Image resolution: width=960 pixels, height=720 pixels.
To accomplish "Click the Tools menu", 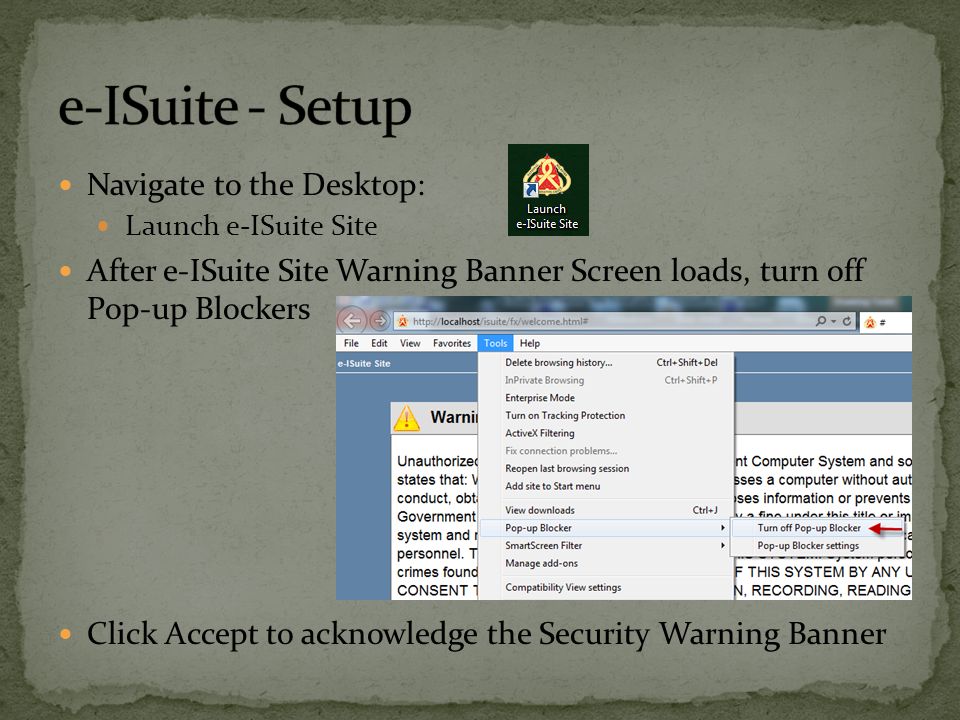I will [495, 343].
